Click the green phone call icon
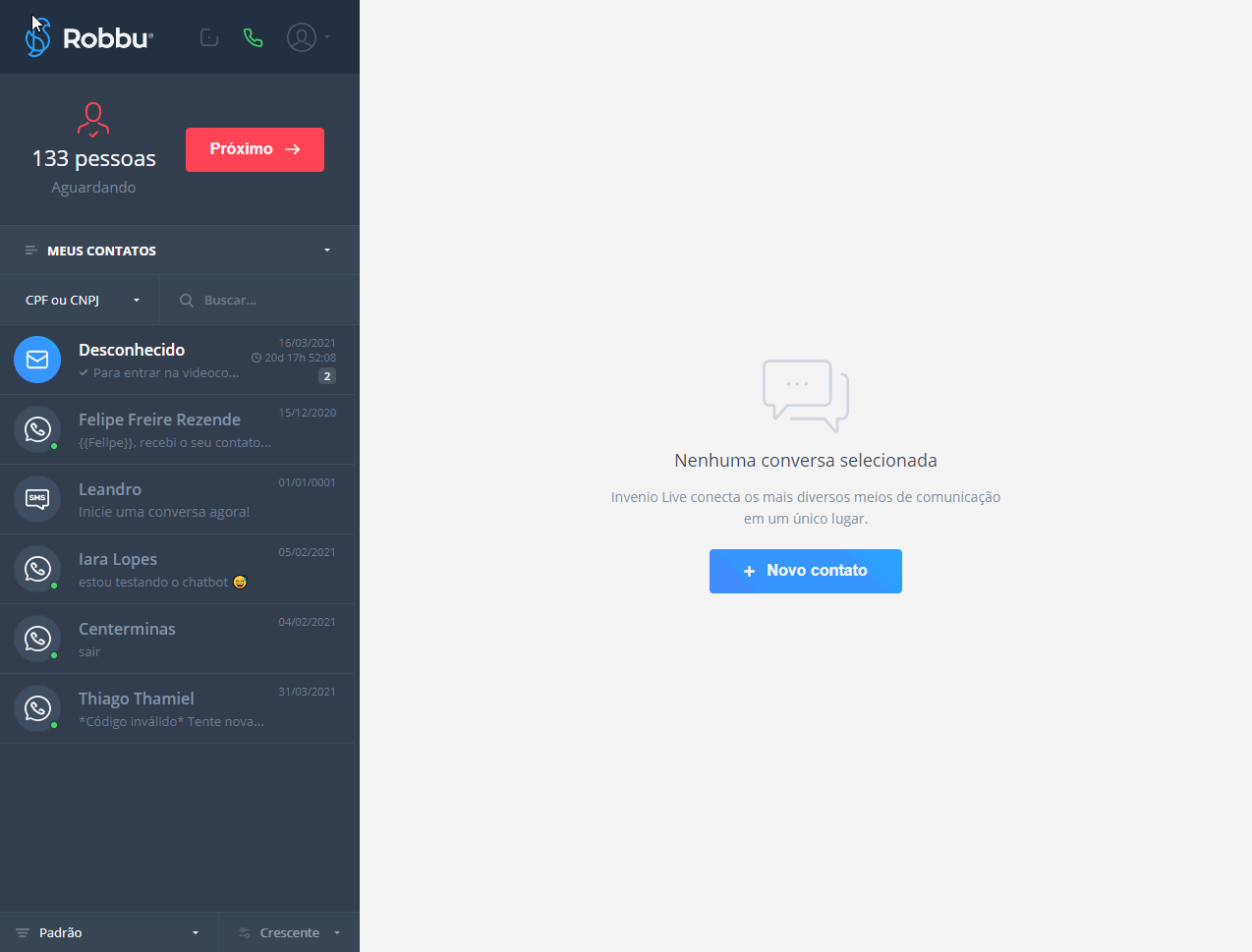This screenshot has width=1252, height=952. pos(254,37)
